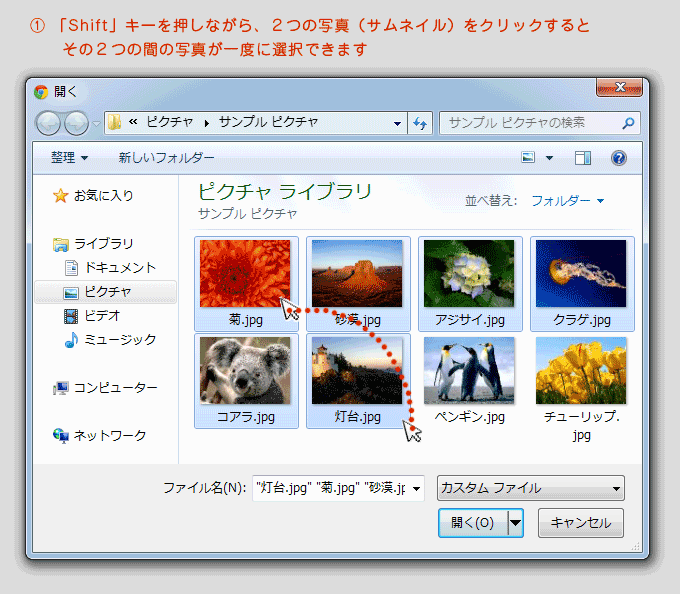Select ドキュメント library

pyautogui.click(x=120, y=268)
